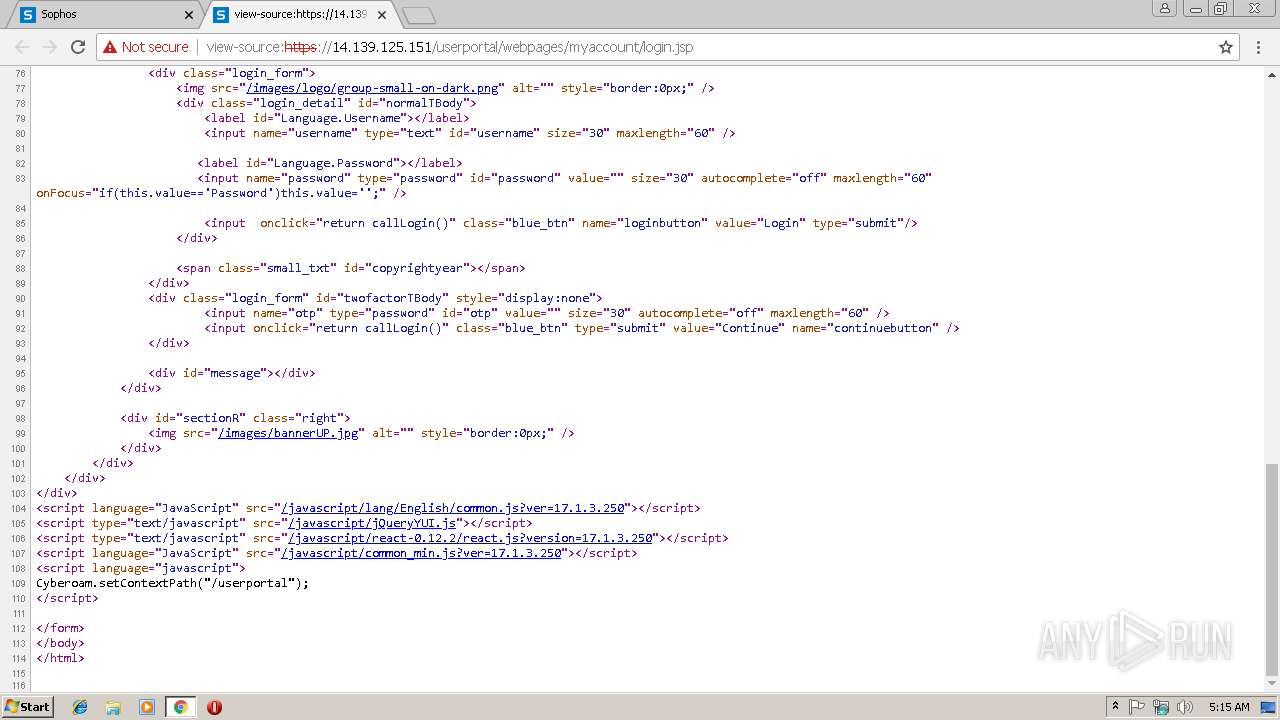Open Windows Media Player from the taskbar
Screen dimensions: 1280x720
pyautogui.click(x=147, y=707)
